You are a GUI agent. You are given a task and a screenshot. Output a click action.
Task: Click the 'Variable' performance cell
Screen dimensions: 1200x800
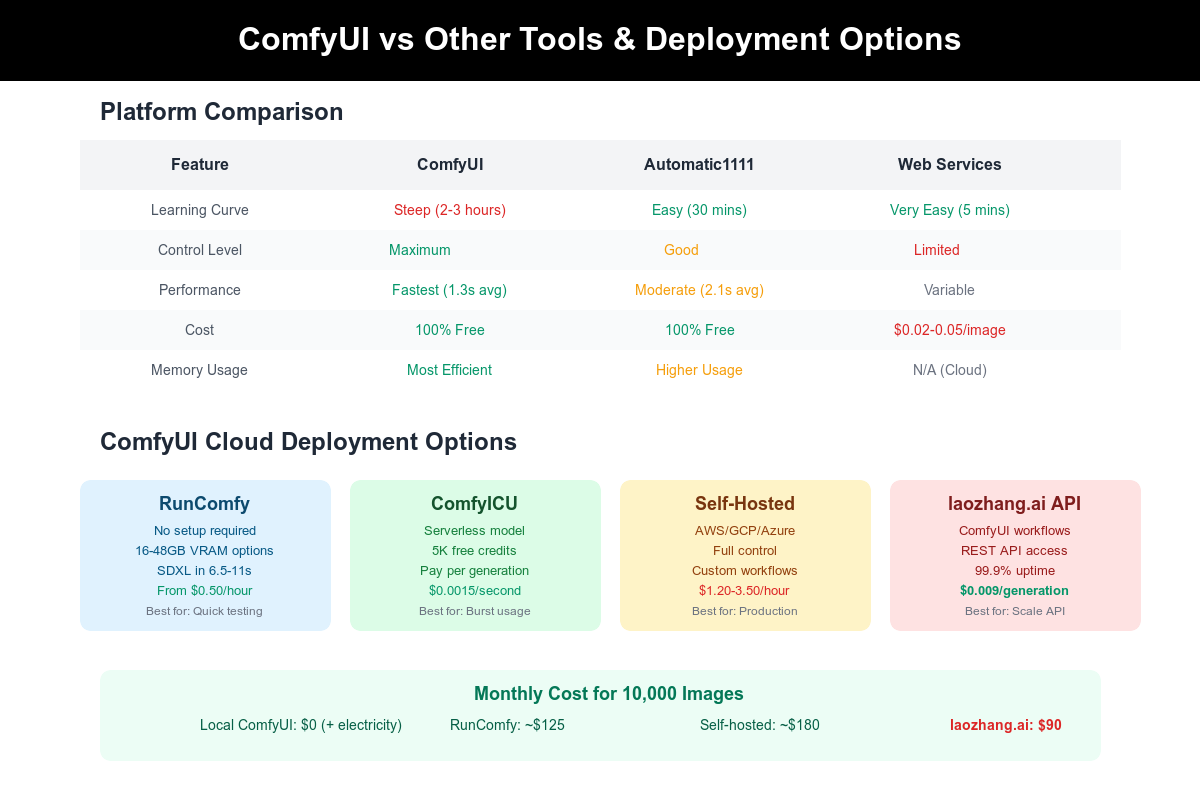pos(950,290)
